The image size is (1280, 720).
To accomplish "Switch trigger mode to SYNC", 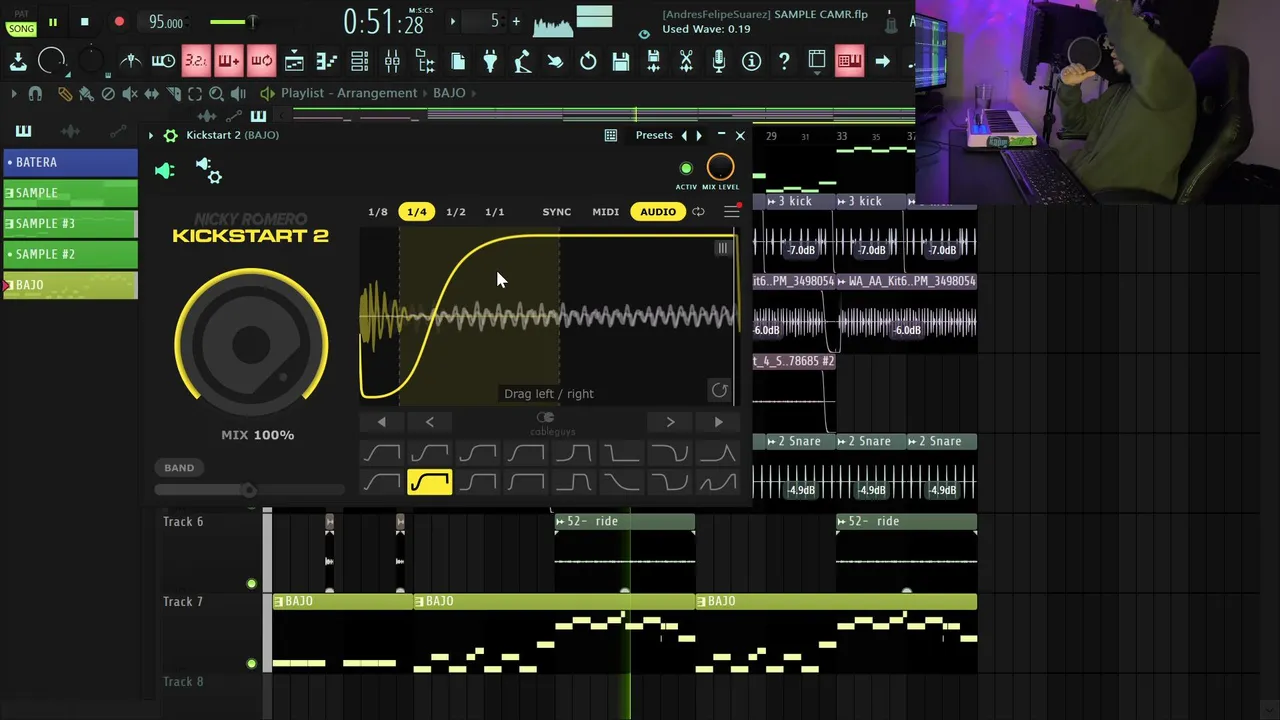I will (x=557, y=212).
